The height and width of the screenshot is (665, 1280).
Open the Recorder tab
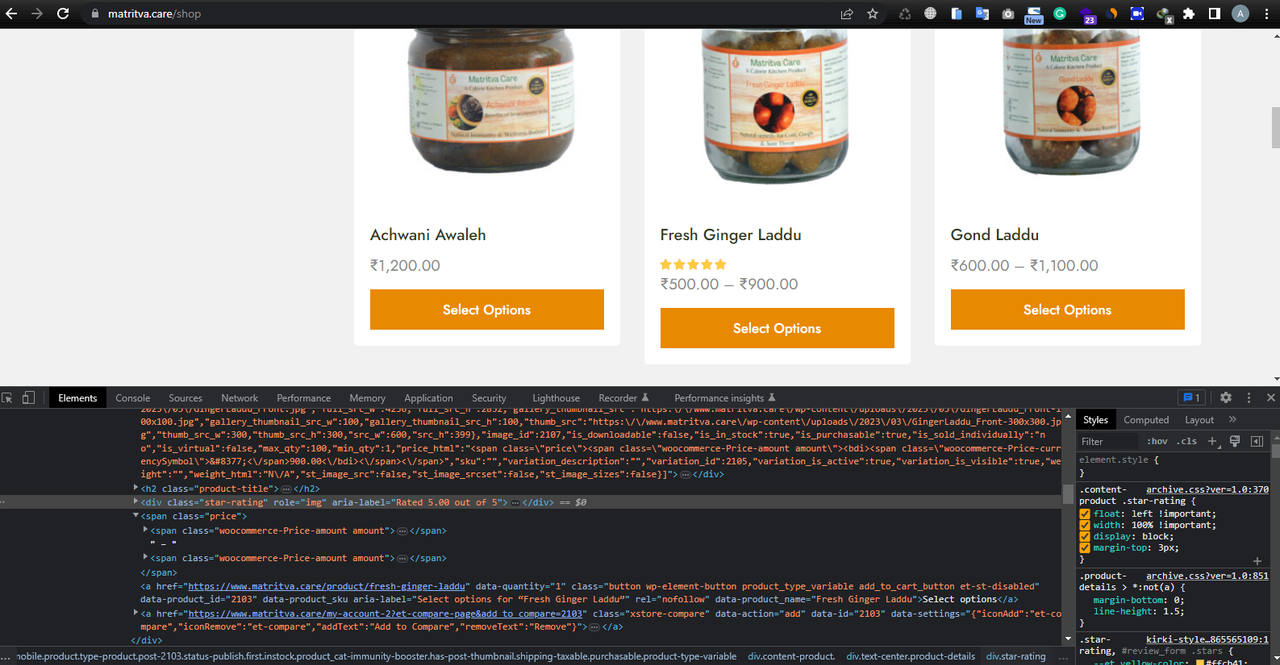click(x=624, y=398)
